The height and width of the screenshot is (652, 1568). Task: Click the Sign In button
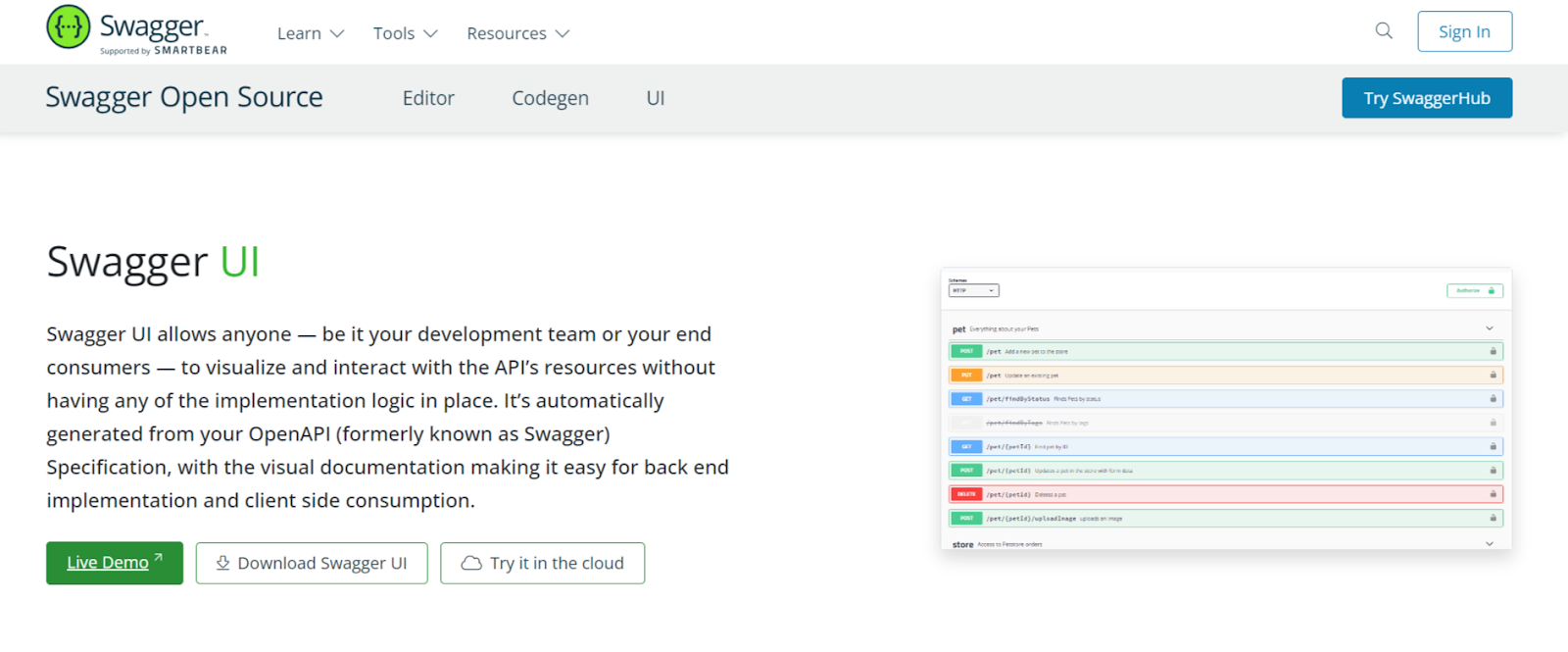pos(1464,31)
